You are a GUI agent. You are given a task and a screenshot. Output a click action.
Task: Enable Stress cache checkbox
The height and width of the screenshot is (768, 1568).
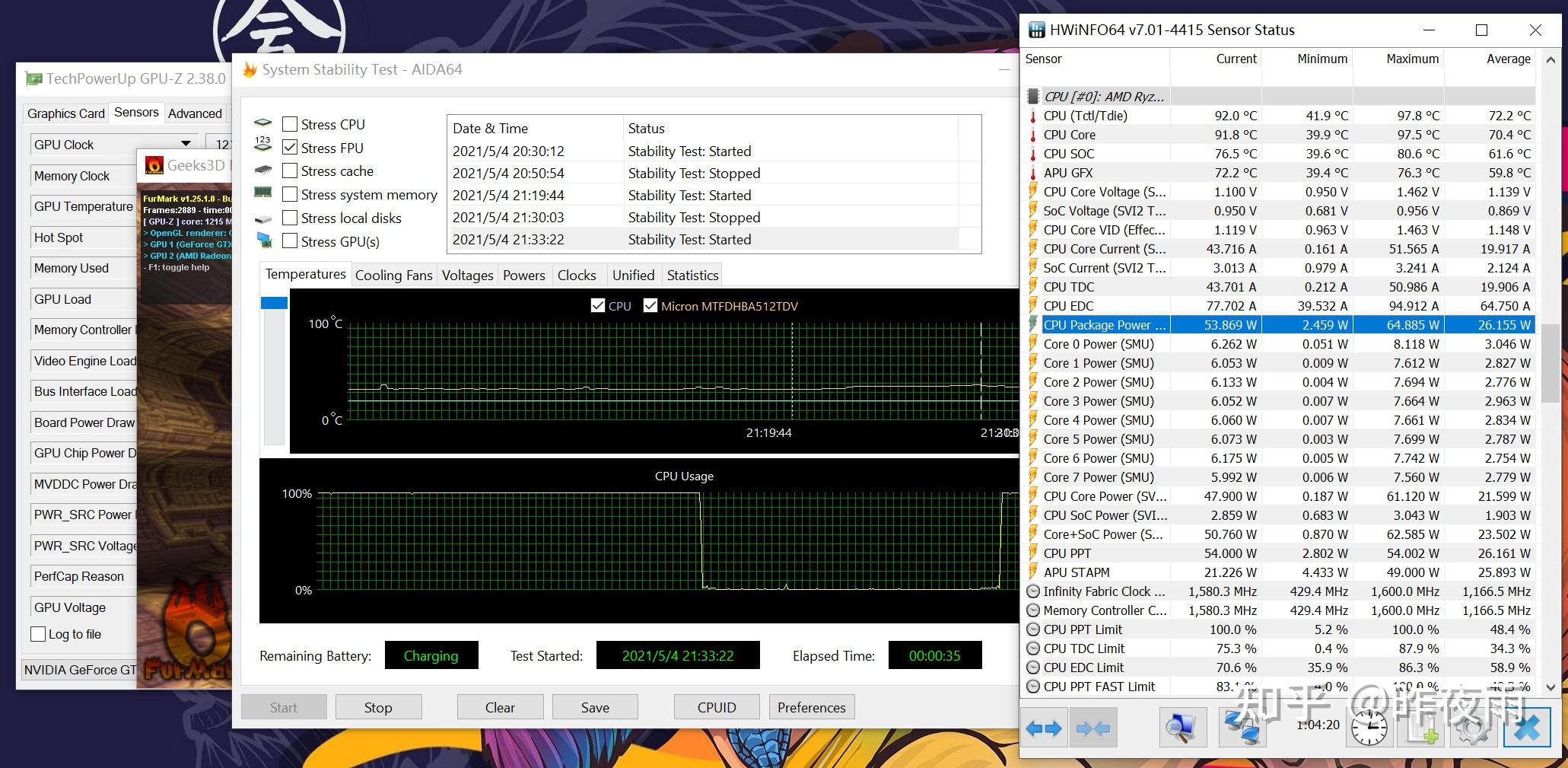(x=290, y=170)
